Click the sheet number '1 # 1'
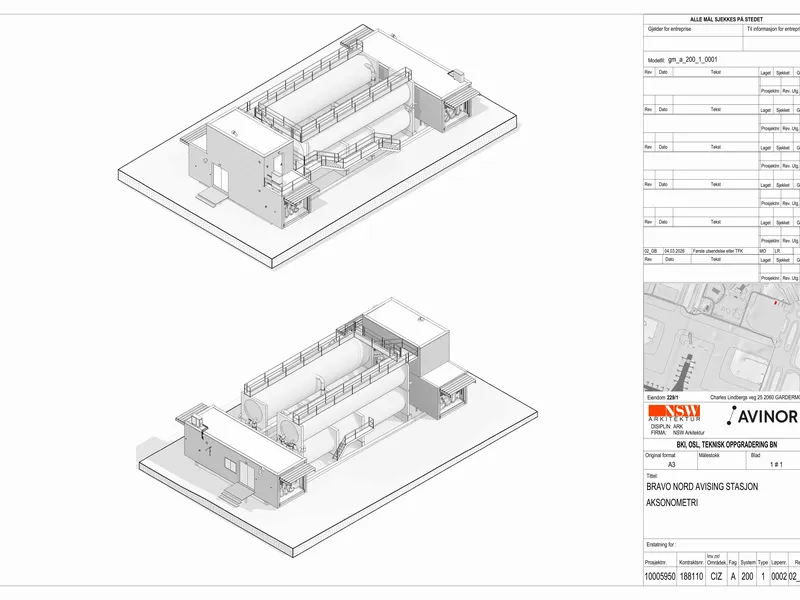Image resolution: width=800 pixels, height=600 pixels. (776, 464)
